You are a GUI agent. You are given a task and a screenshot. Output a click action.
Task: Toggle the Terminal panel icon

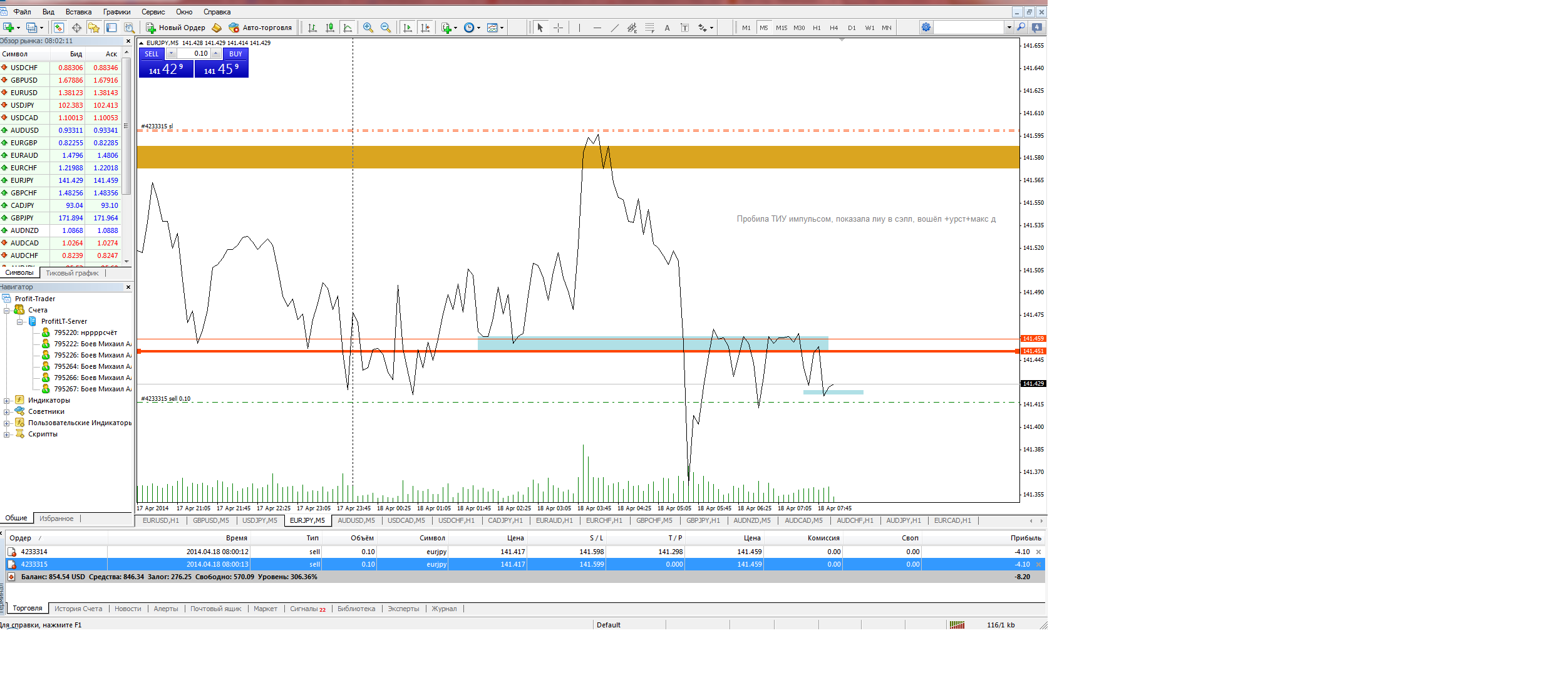tap(111, 28)
